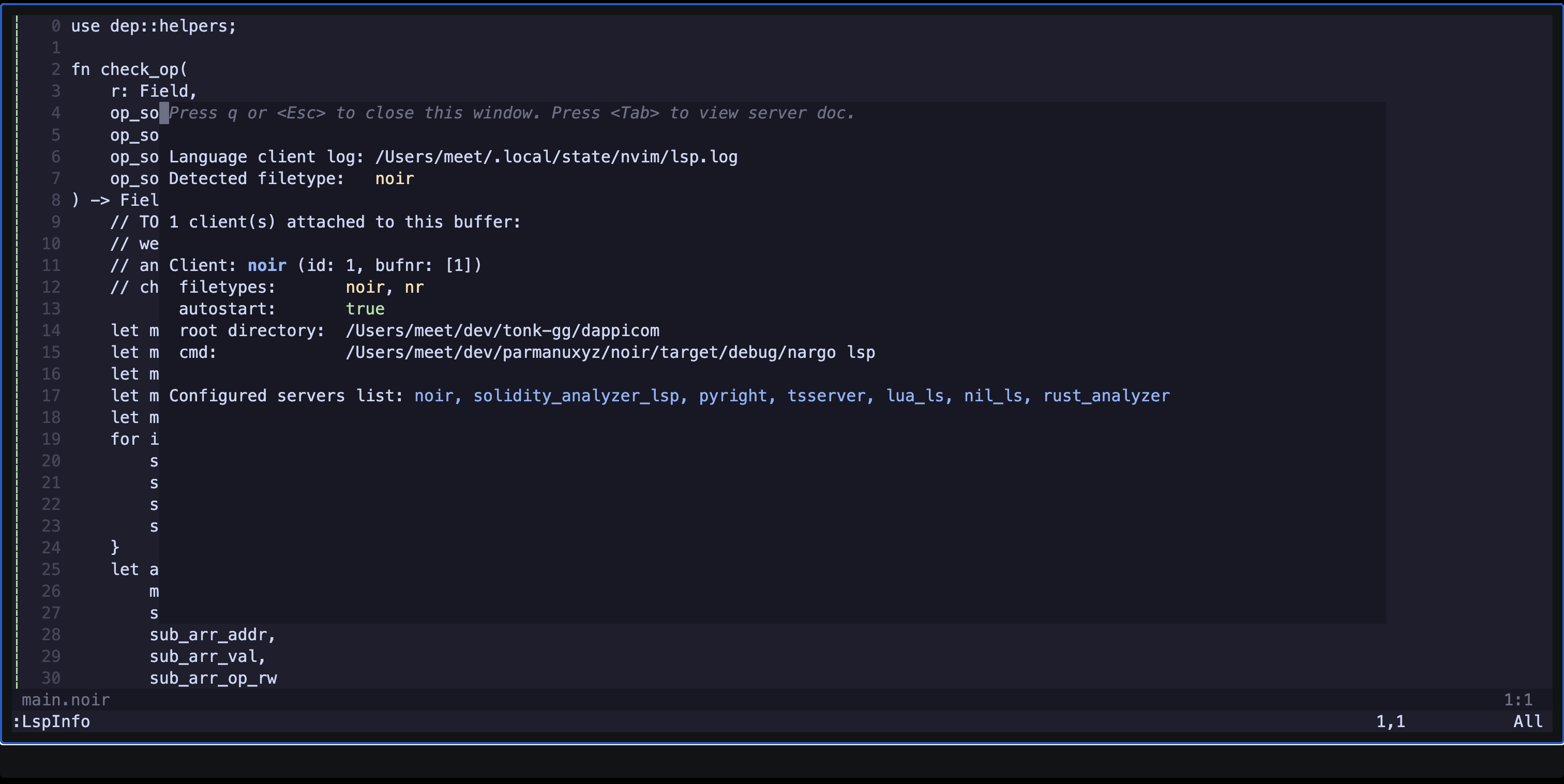Viewport: 1564px width, 784px height.
Task: Click the detected filetype value 'noir'
Action: 395,178
